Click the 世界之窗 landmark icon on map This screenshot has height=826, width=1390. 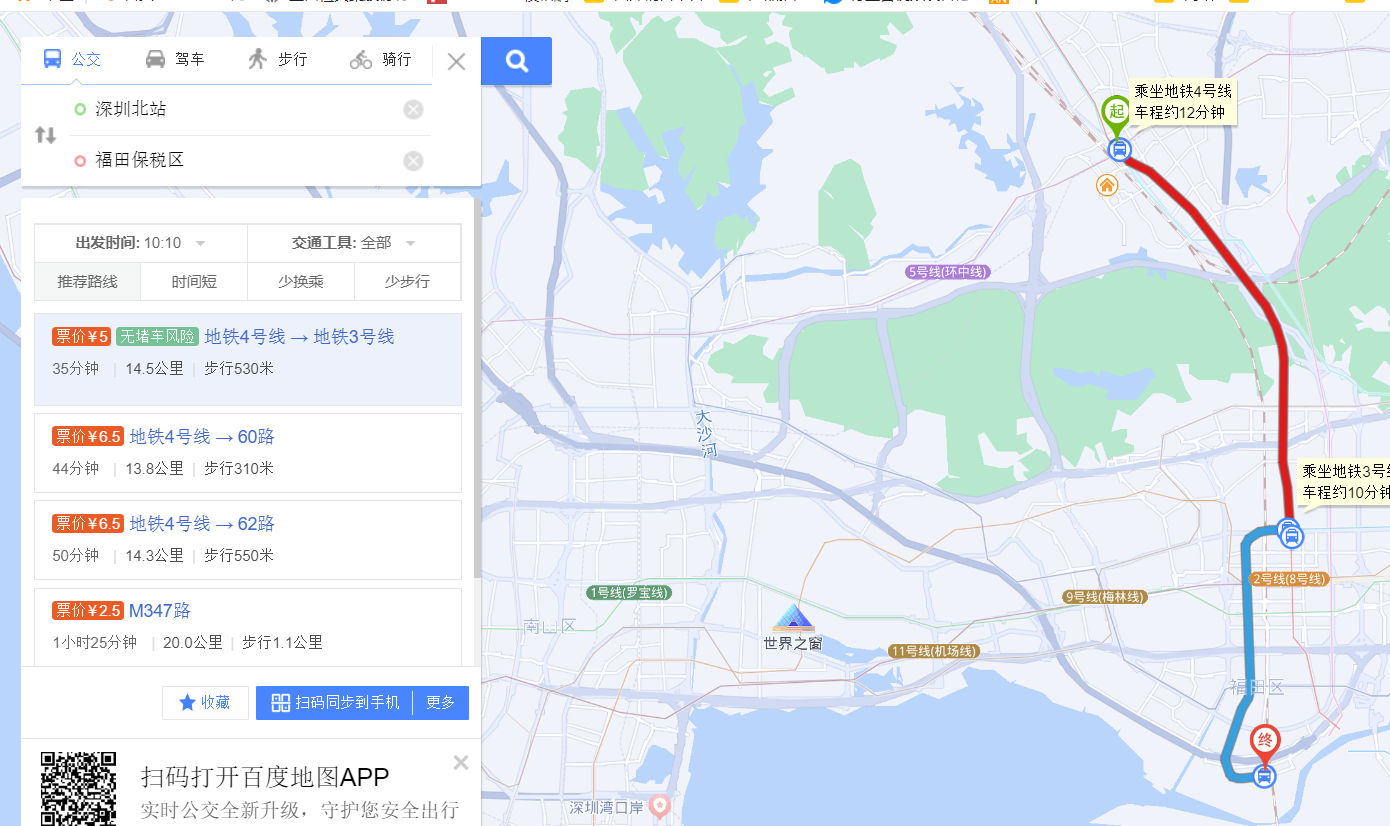click(794, 618)
